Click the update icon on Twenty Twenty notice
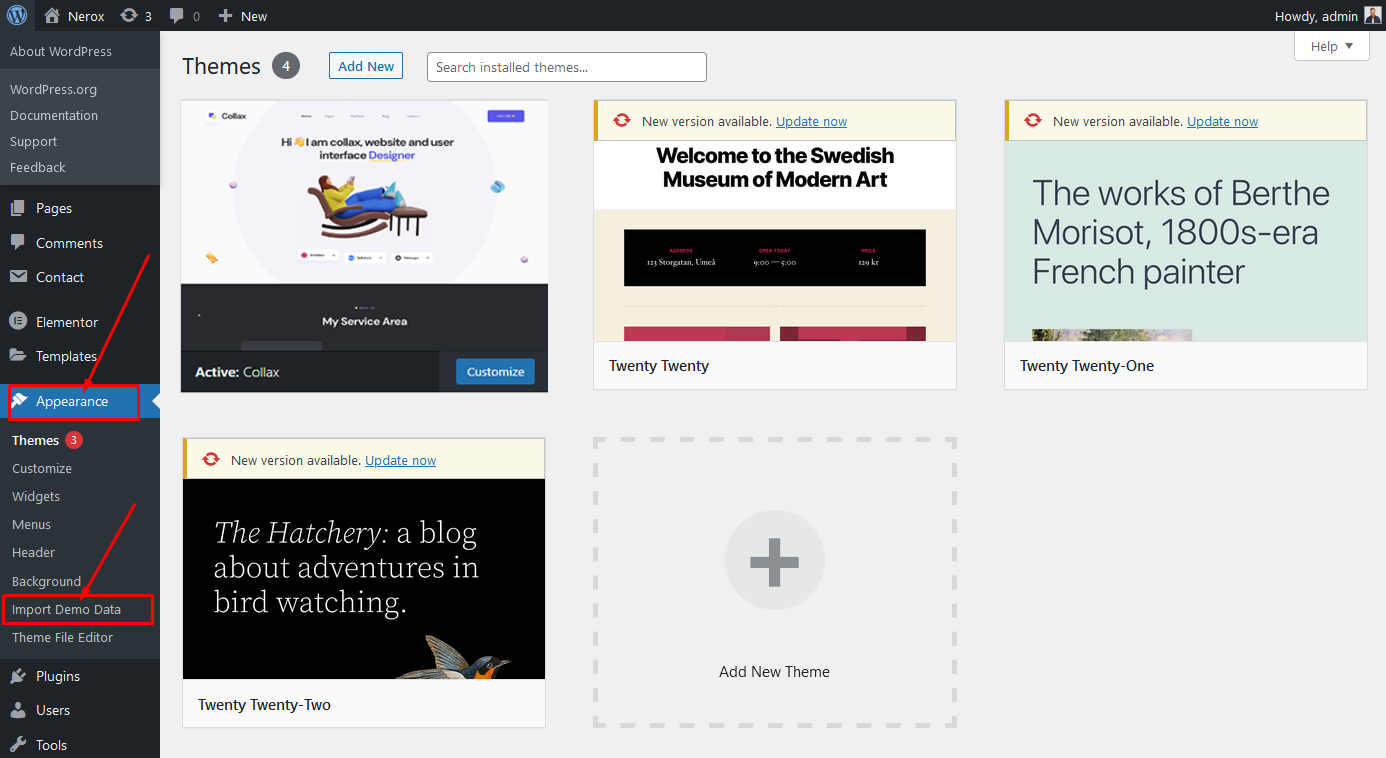Viewport: 1386px width, 758px height. click(622, 121)
